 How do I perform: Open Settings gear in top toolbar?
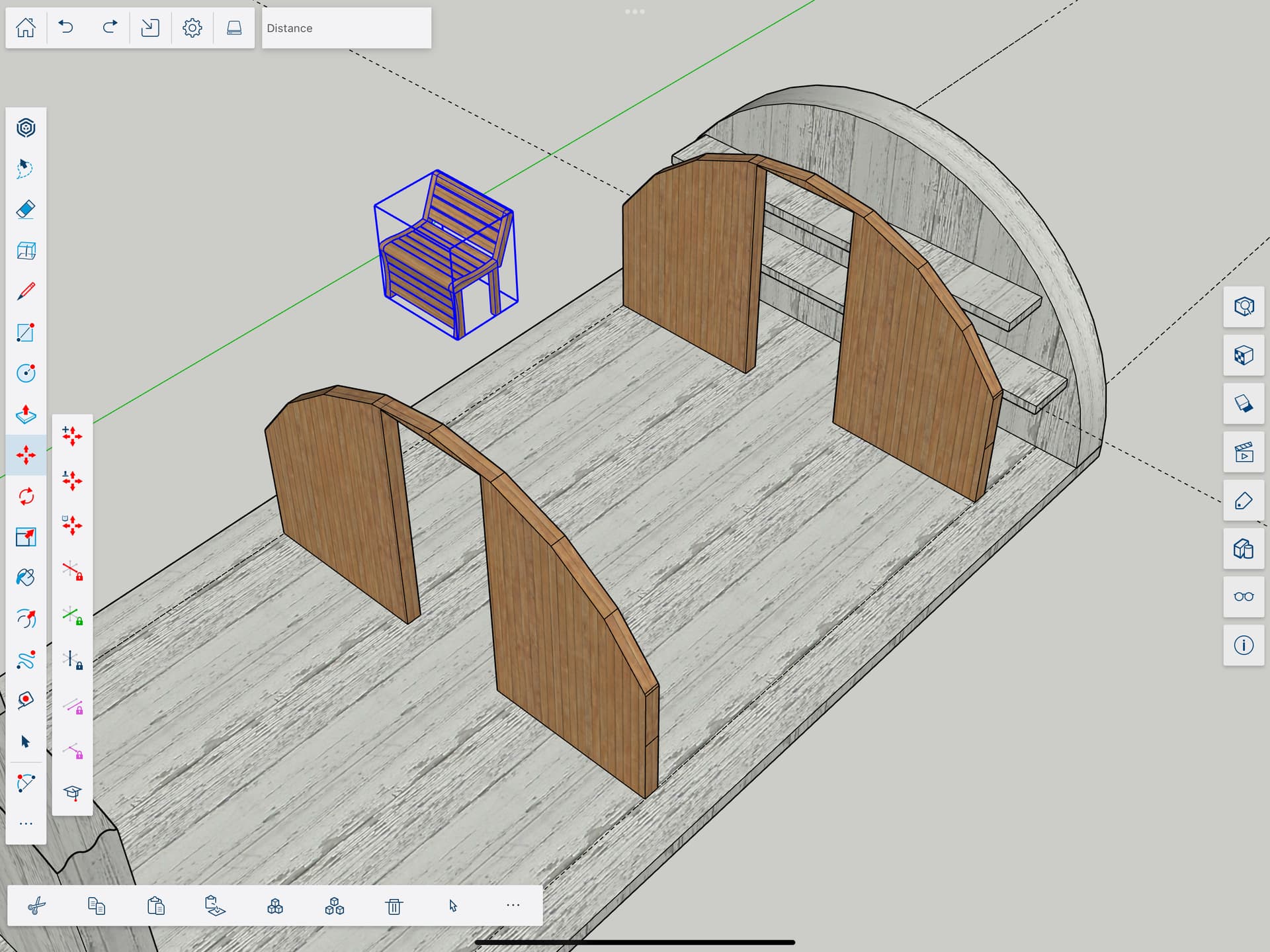pos(192,28)
